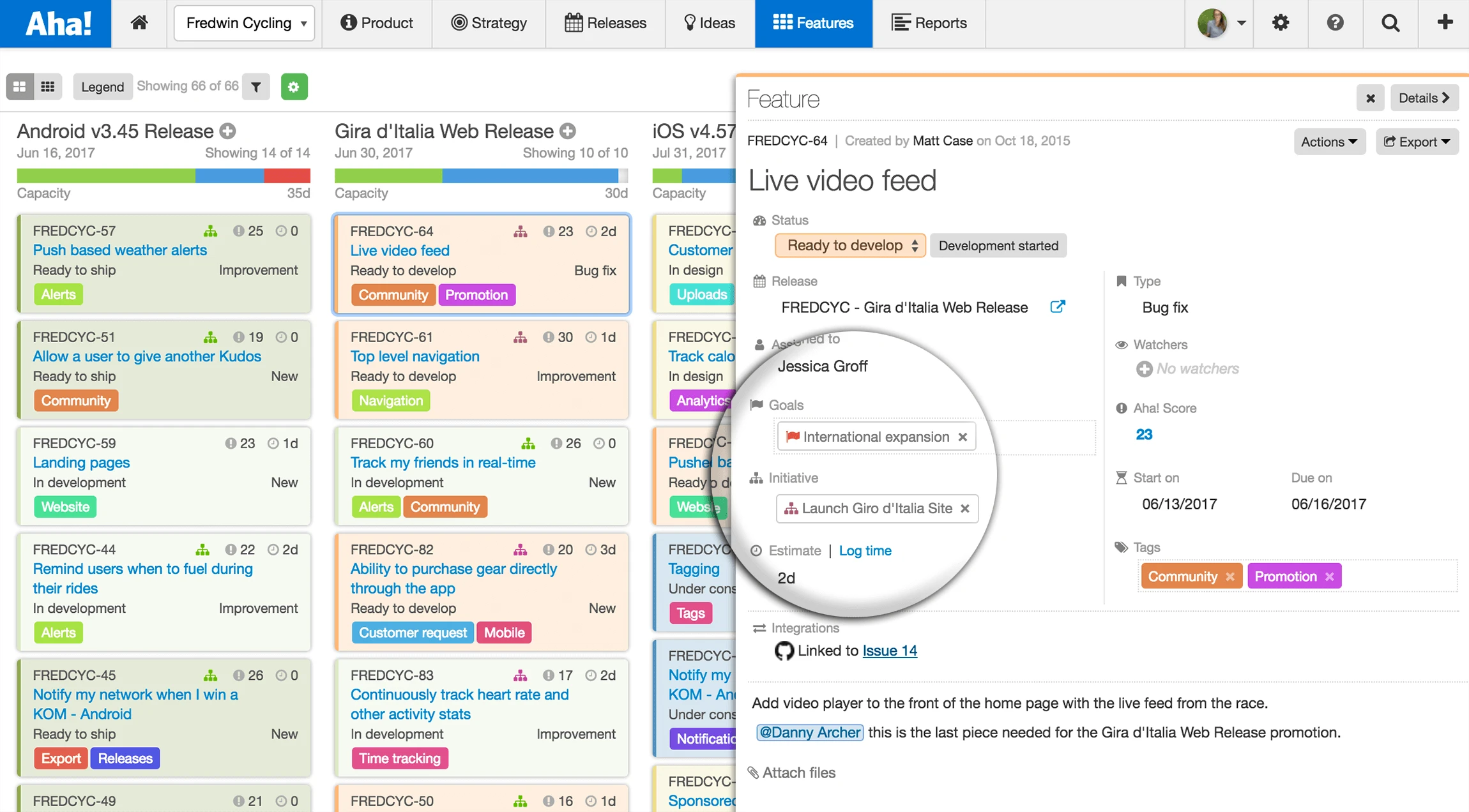Open release link icon beside Gira d'Italia
This screenshot has height=812, width=1469.
1058,307
